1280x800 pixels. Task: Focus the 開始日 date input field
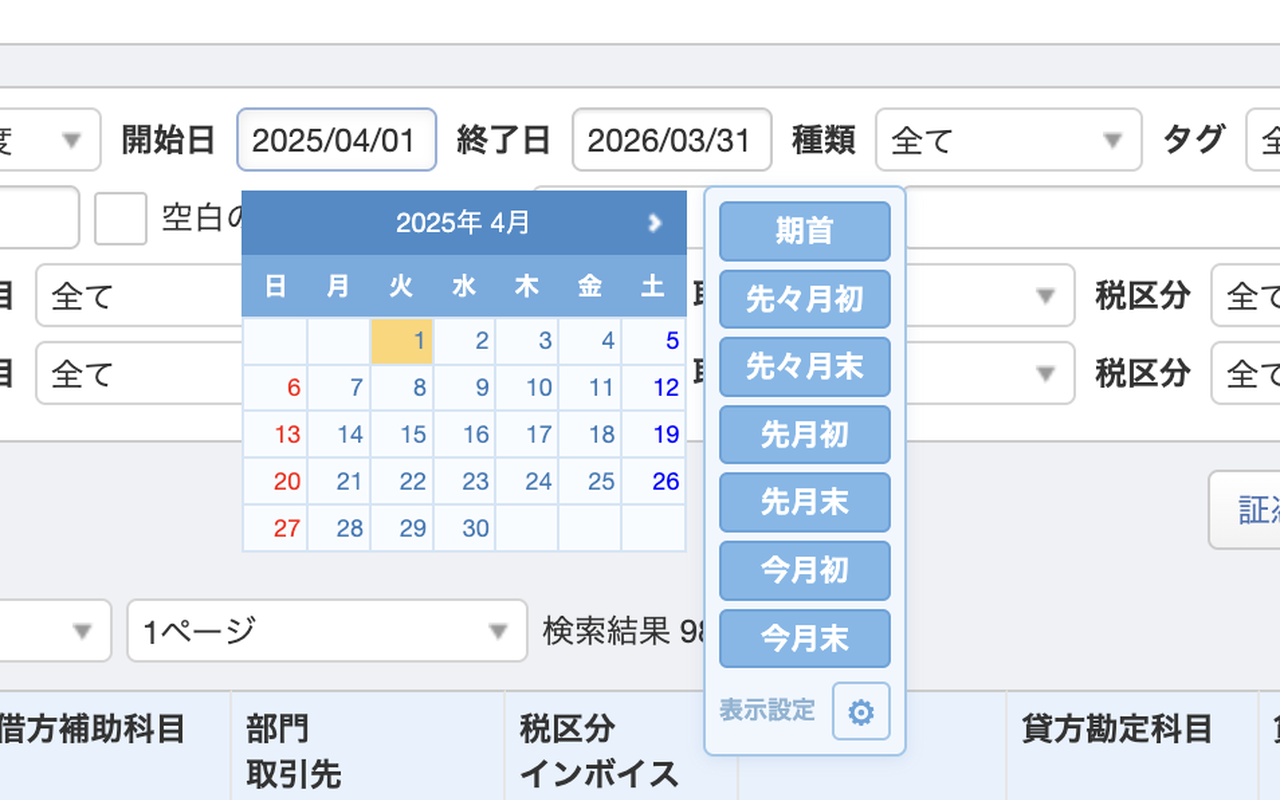click(x=336, y=140)
